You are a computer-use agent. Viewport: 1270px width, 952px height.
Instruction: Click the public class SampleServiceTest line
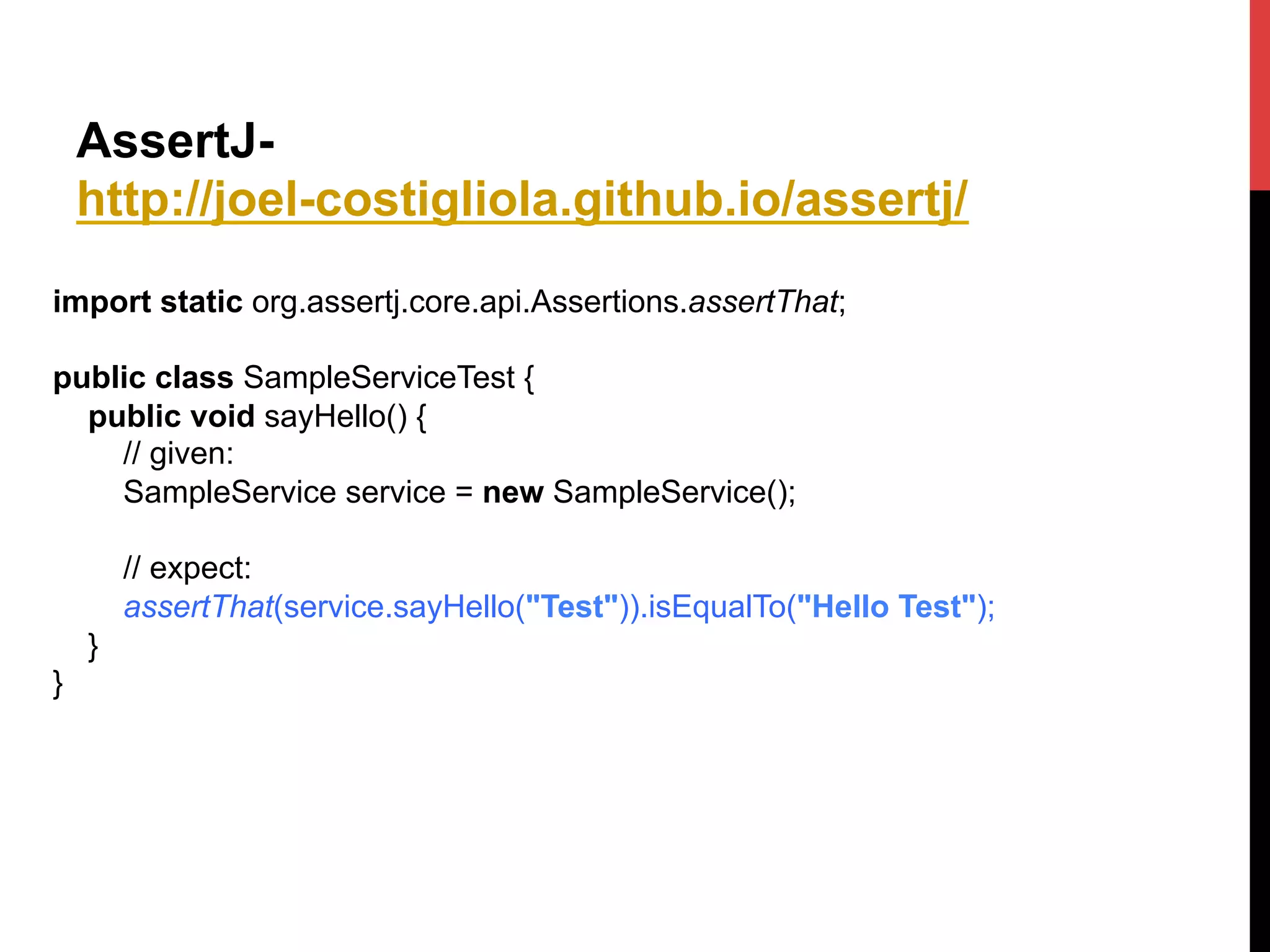point(293,378)
